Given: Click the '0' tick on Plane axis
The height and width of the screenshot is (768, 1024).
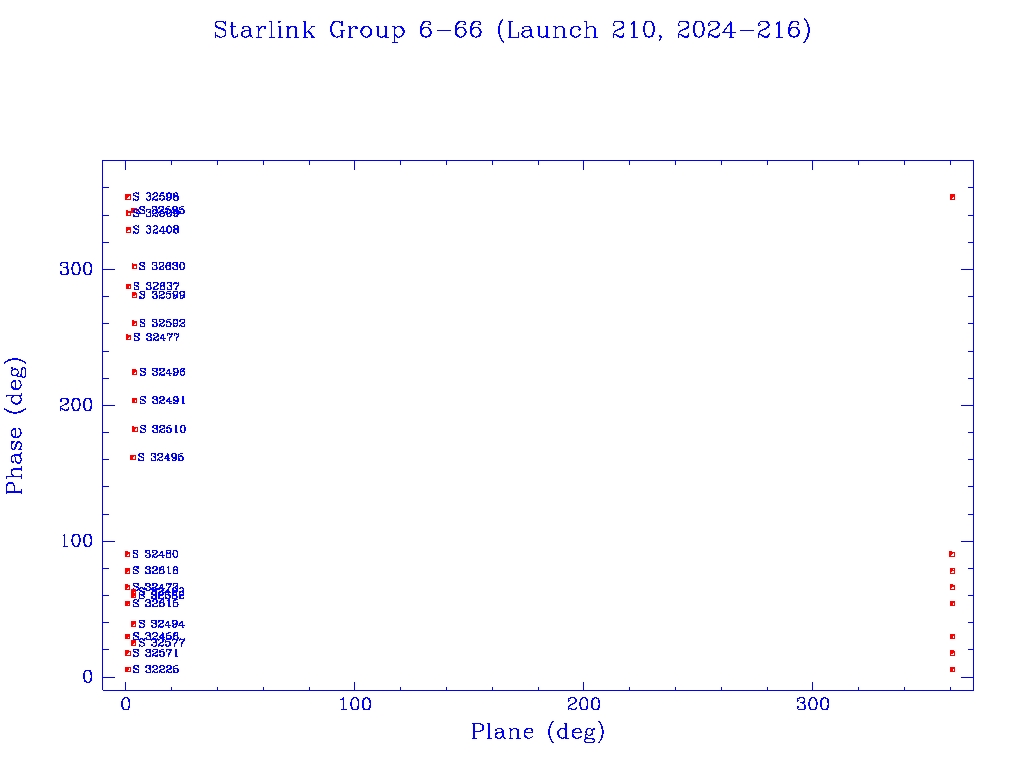Looking at the screenshot, I should tap(126, 704).
